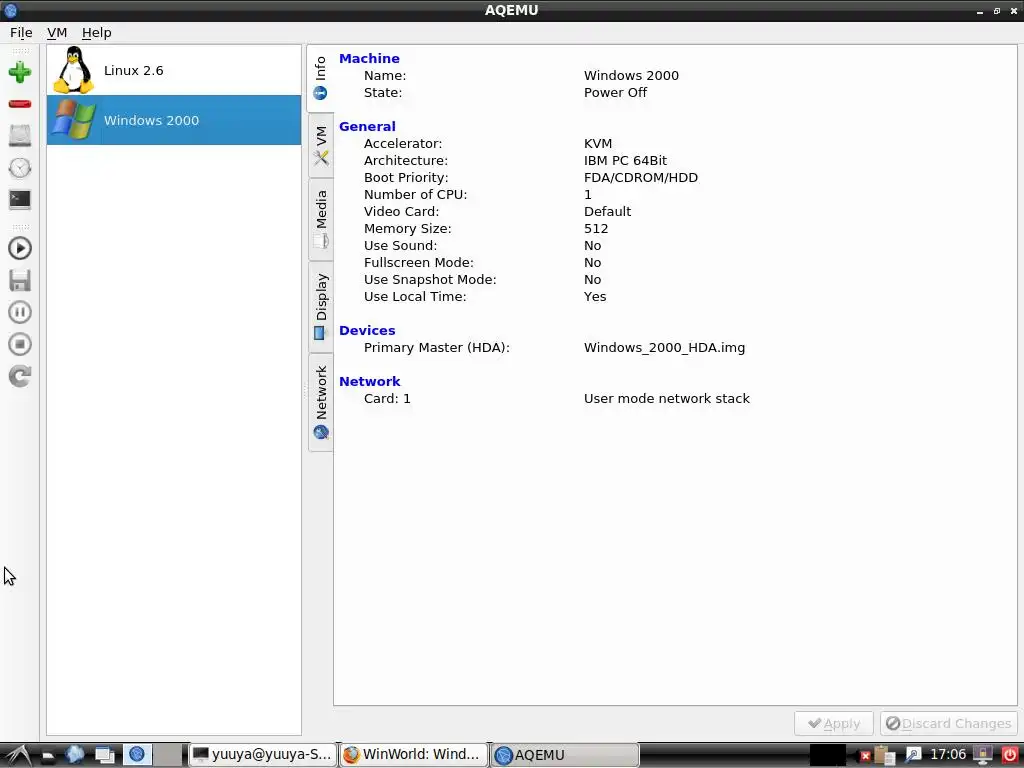The width and height of the screenshot is (1024, 768).
Task: Click the AQEMU title bar app icon
Action: [10, 10]
